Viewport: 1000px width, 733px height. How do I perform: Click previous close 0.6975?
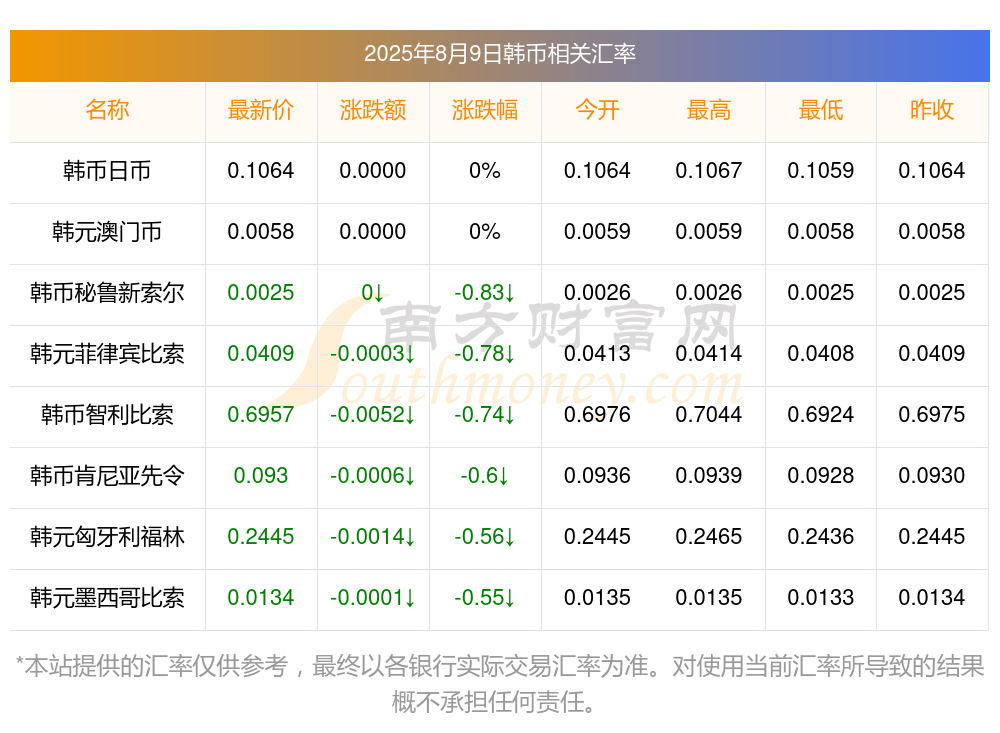click(932, 415)
